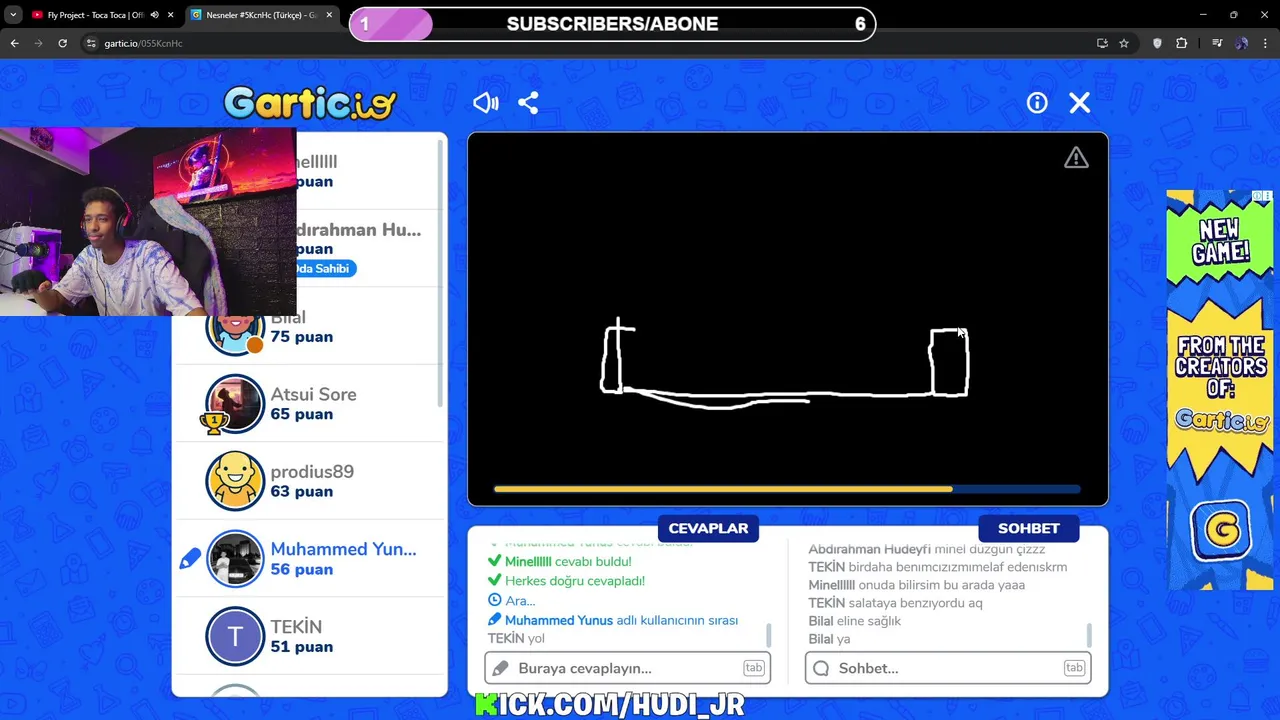The height and width of the screenshot is (720, 1280).
Task: Exit the room with the X icon
Action: 1080,103
